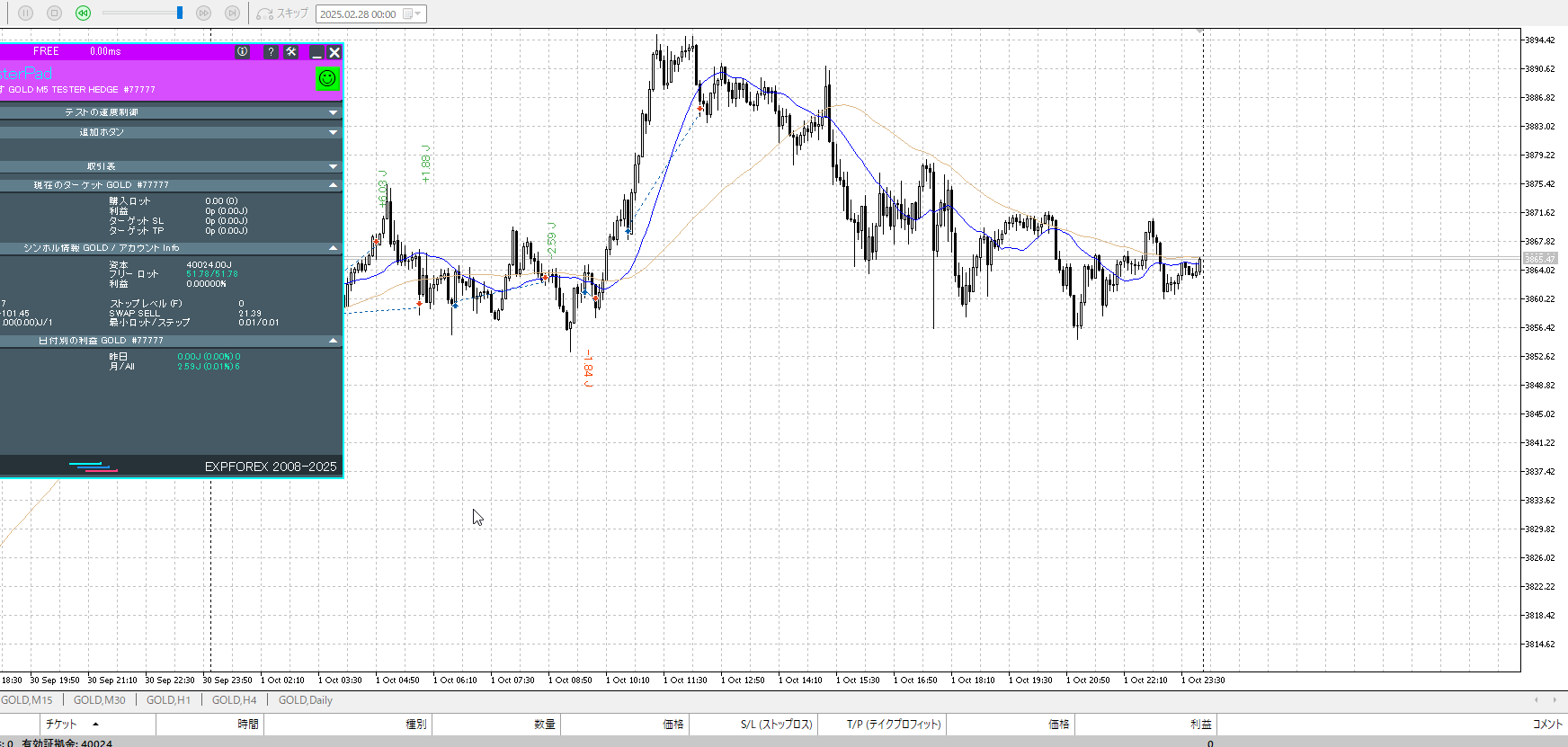Switch to the GOLD,H1 chart tab
Screen dimensions: 1568x747
click(x=168, y=700)
